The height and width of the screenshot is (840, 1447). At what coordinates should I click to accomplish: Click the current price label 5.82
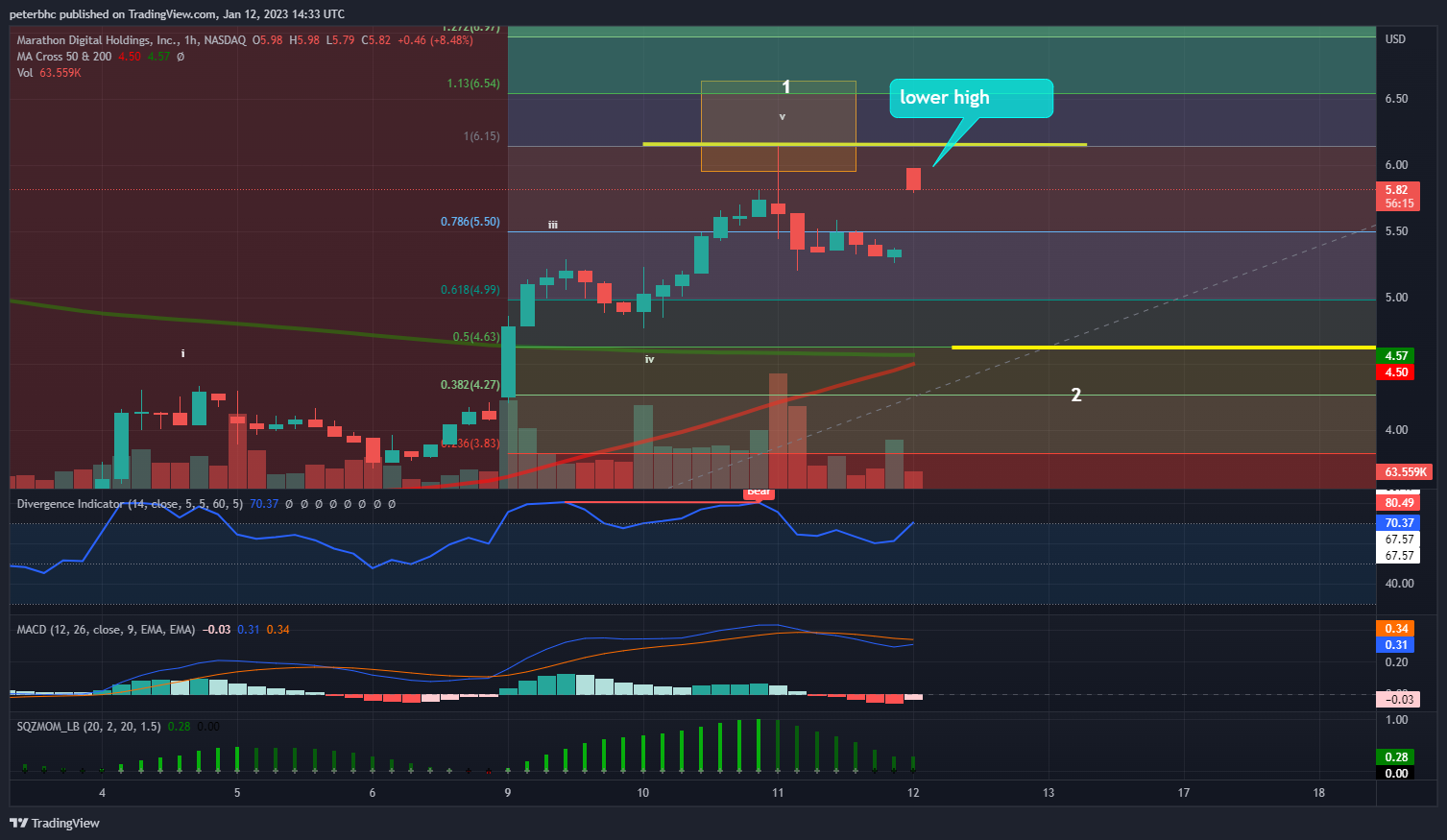point(1397,190)
